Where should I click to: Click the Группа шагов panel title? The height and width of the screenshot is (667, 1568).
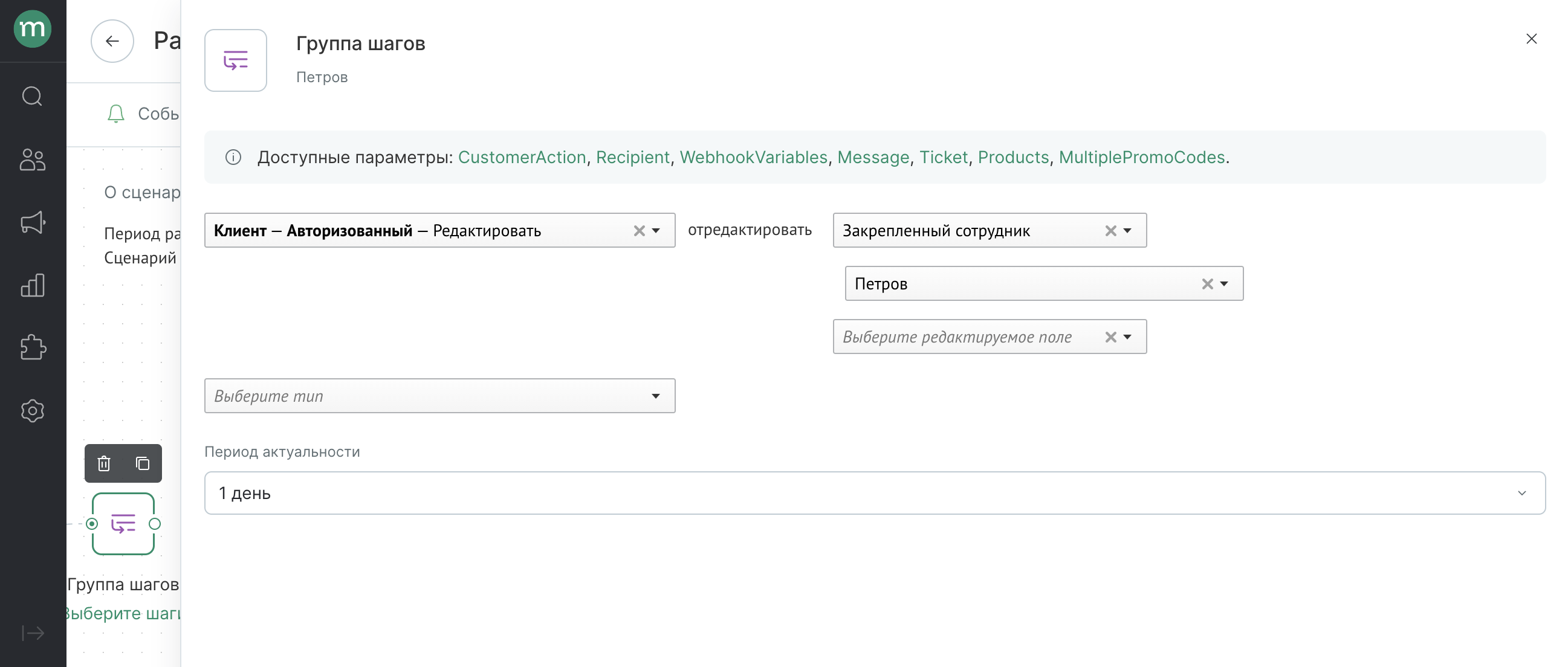360,44
